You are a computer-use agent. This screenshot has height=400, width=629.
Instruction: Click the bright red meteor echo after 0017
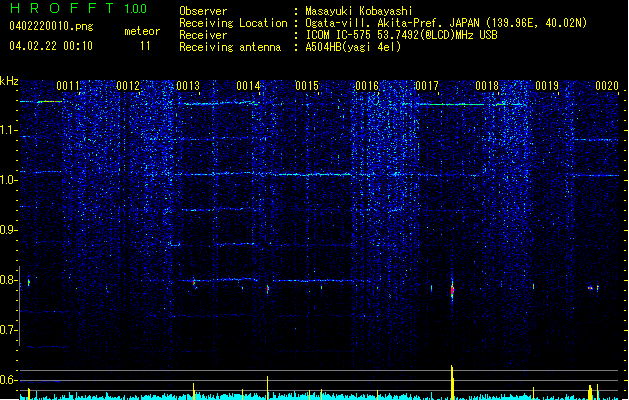pos(452,290)
